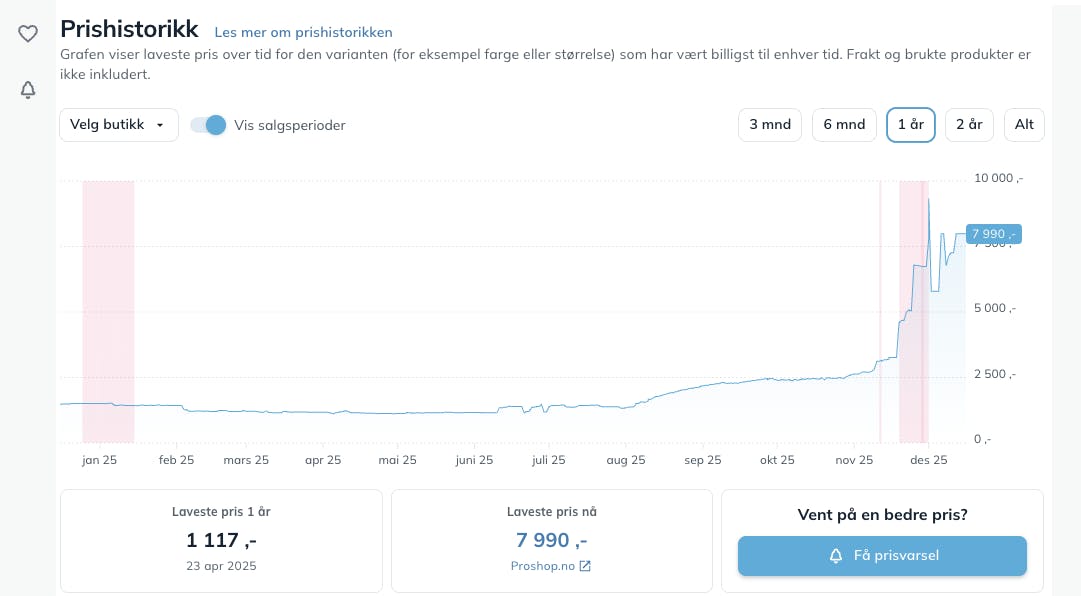Select the 6 mnd time range

point(844,125)
